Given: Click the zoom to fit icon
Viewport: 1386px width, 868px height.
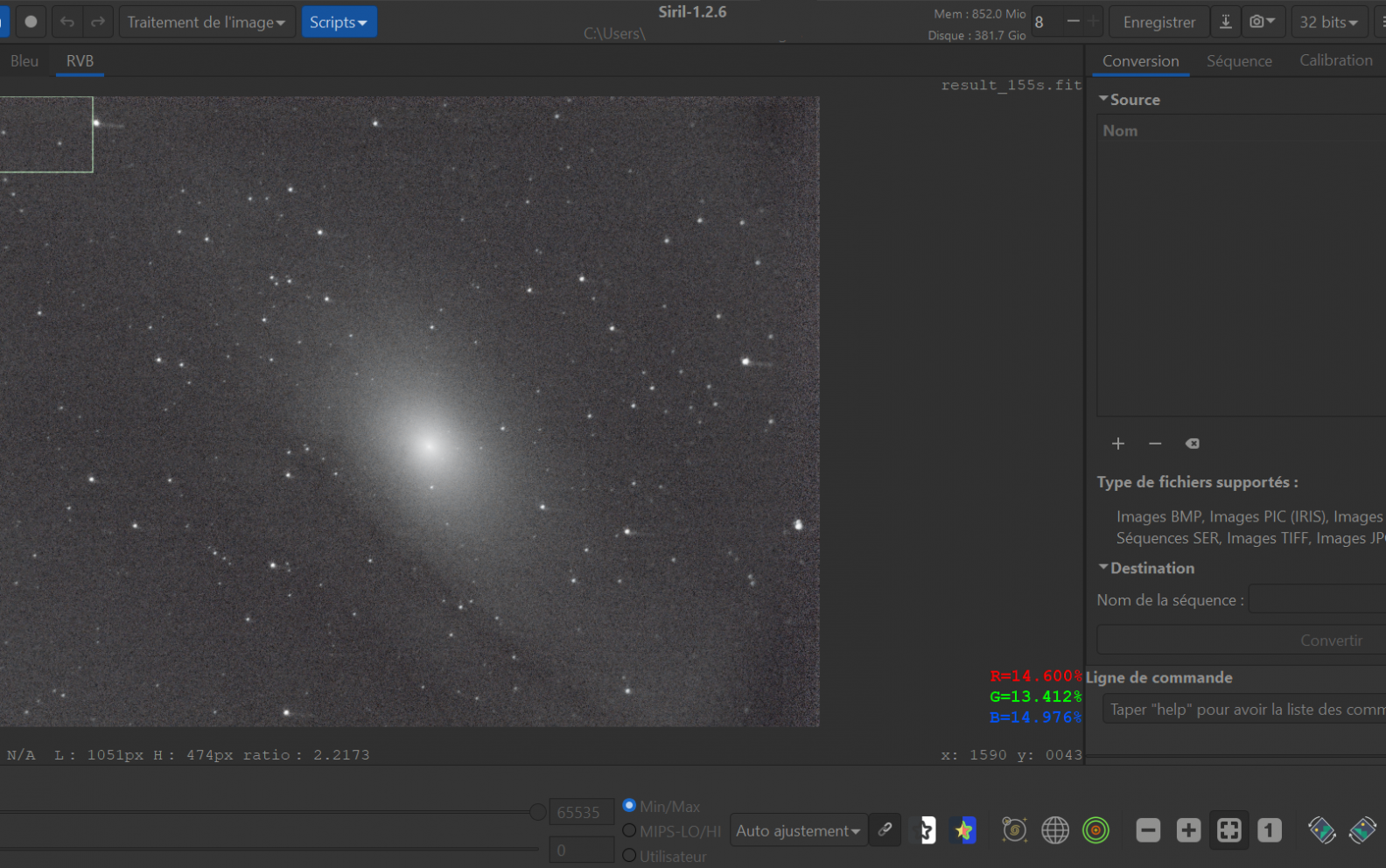Looking at the screenshot, I should 1228,829.
